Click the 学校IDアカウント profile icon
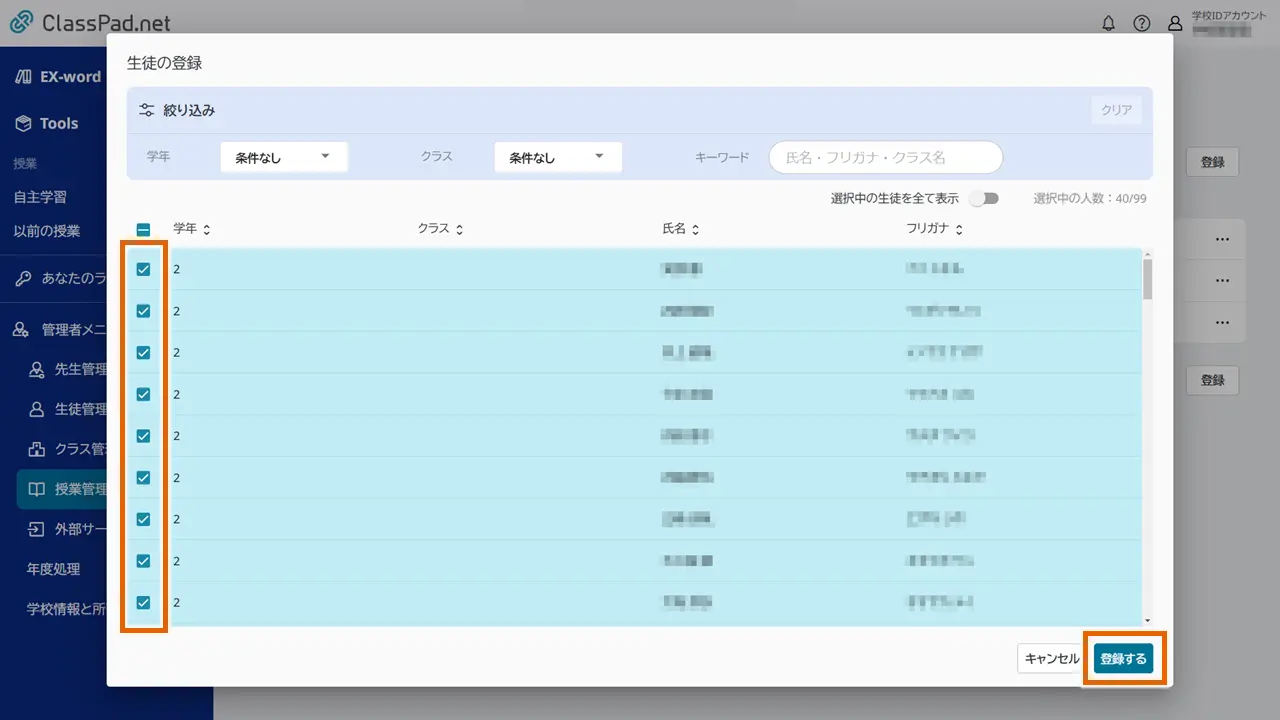Screen dimensions: 1280x720 click(1175, 23)
